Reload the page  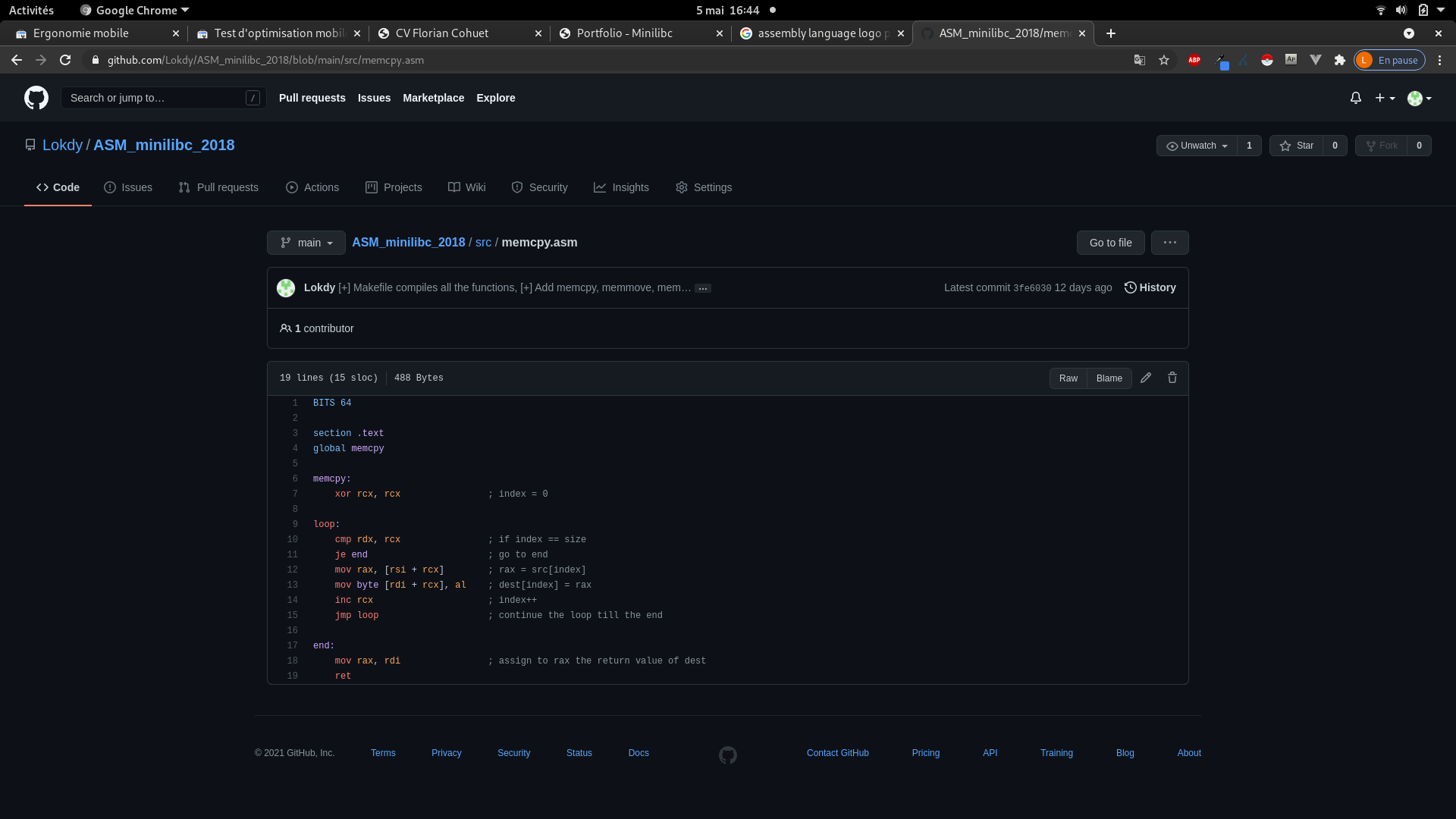click(65, 60)
